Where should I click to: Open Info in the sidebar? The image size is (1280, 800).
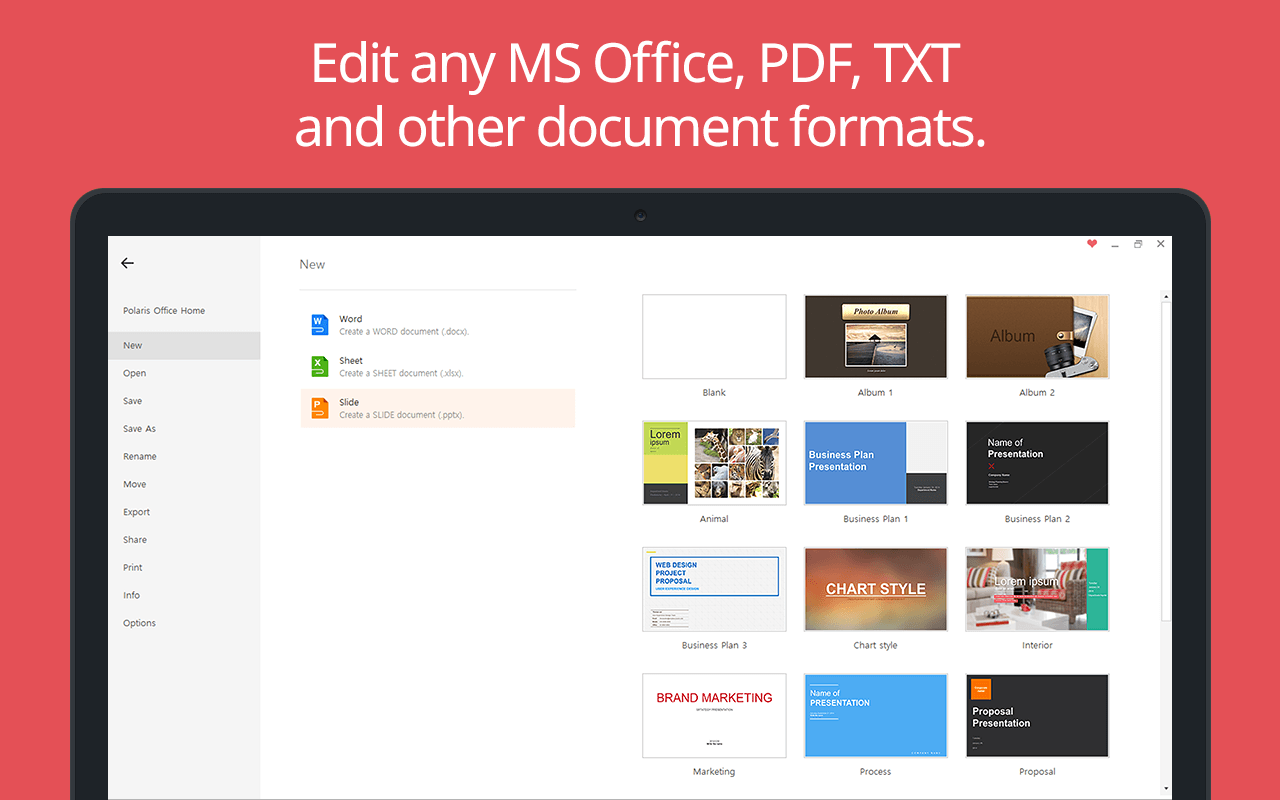[x=184, y=596]
